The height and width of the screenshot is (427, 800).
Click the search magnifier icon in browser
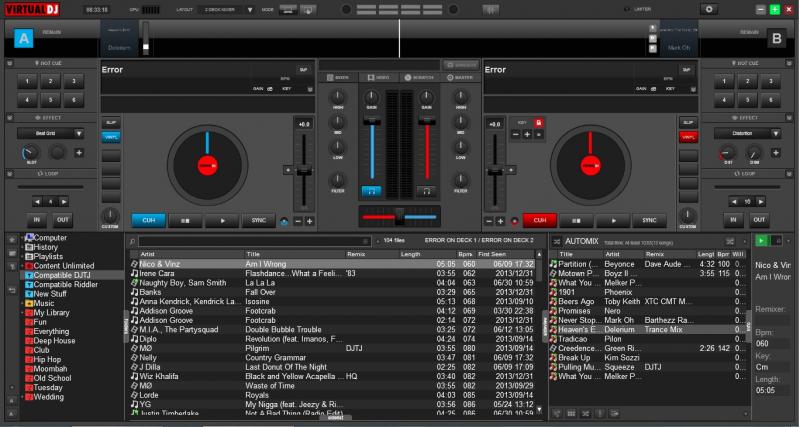[132, 241]
